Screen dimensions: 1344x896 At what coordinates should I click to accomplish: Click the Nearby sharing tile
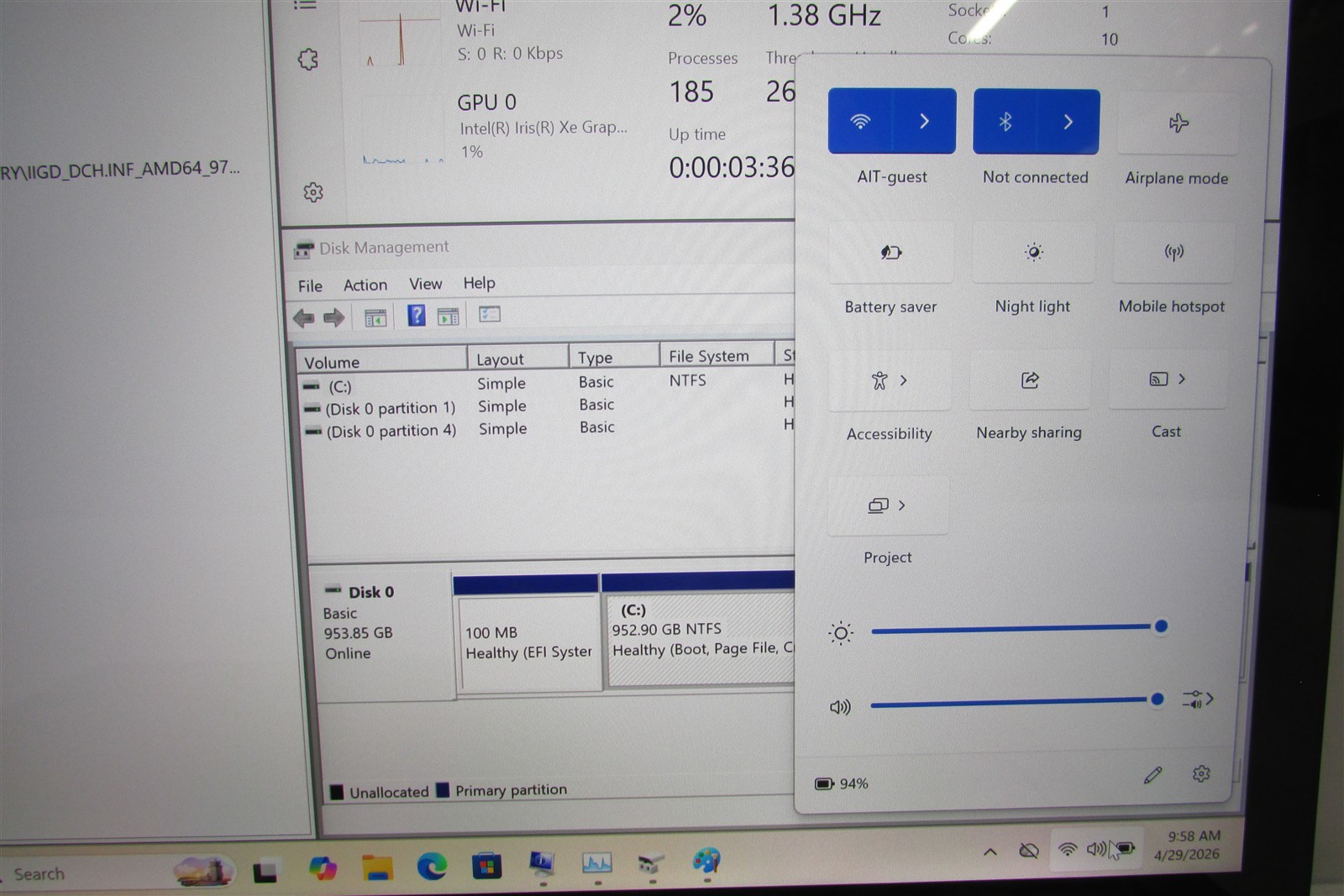[1030, 380]
